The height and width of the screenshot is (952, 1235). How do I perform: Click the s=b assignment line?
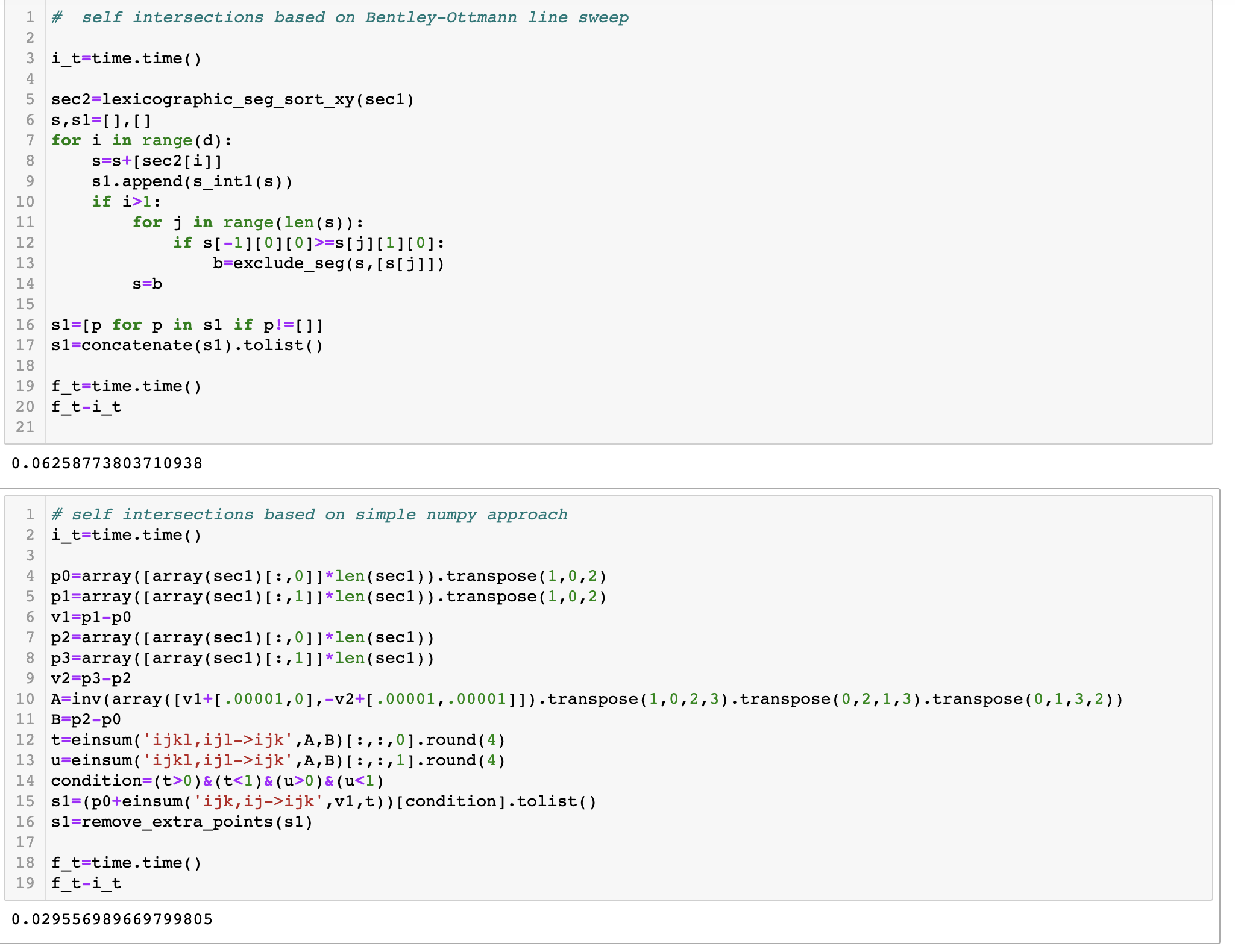[147, 284]
